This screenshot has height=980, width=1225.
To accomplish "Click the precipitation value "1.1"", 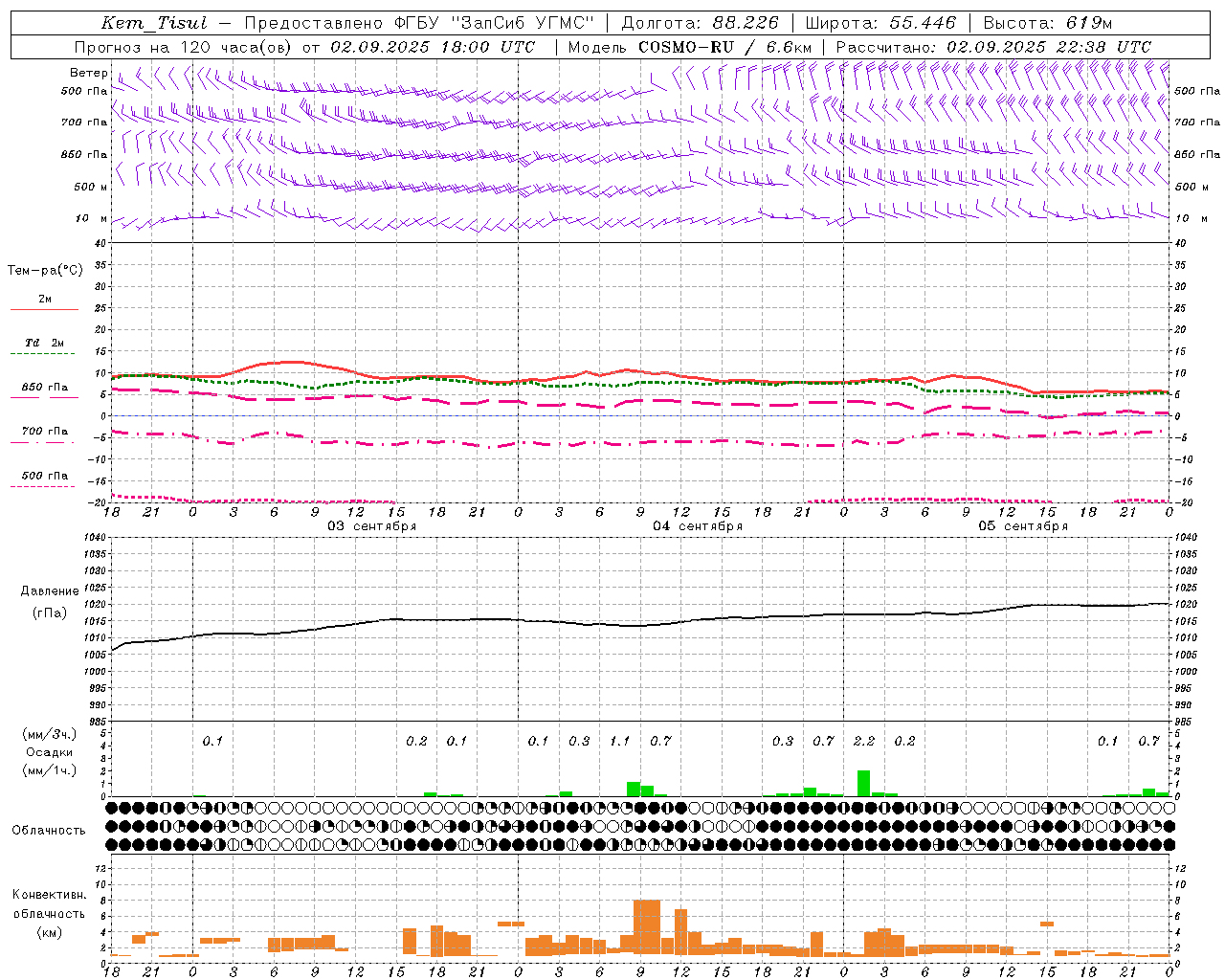I will (620, 741).
